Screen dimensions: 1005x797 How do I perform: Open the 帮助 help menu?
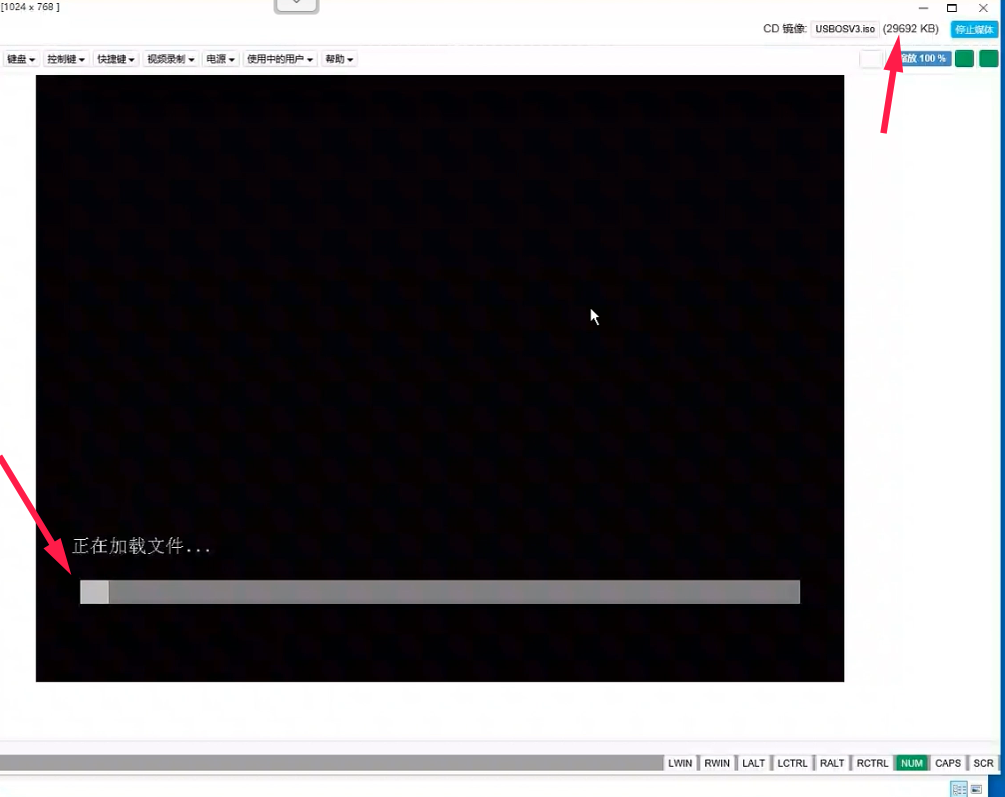pyautogui.click(x=339, y=59)
